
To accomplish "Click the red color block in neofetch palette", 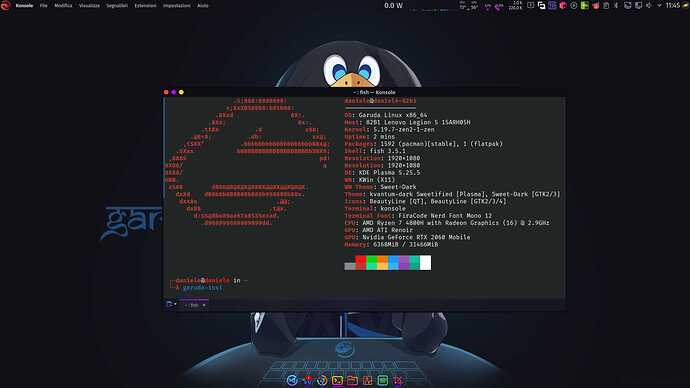I will pyautogui.click(x=360, y=263).
